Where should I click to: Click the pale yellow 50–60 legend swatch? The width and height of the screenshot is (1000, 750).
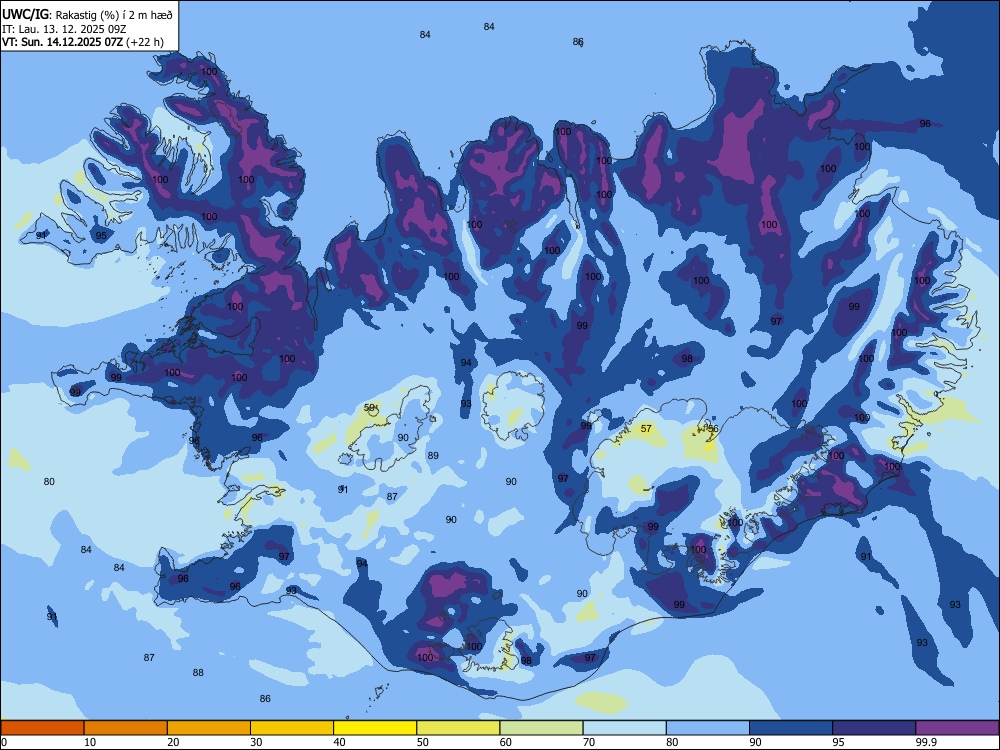[x=459, y=728]
